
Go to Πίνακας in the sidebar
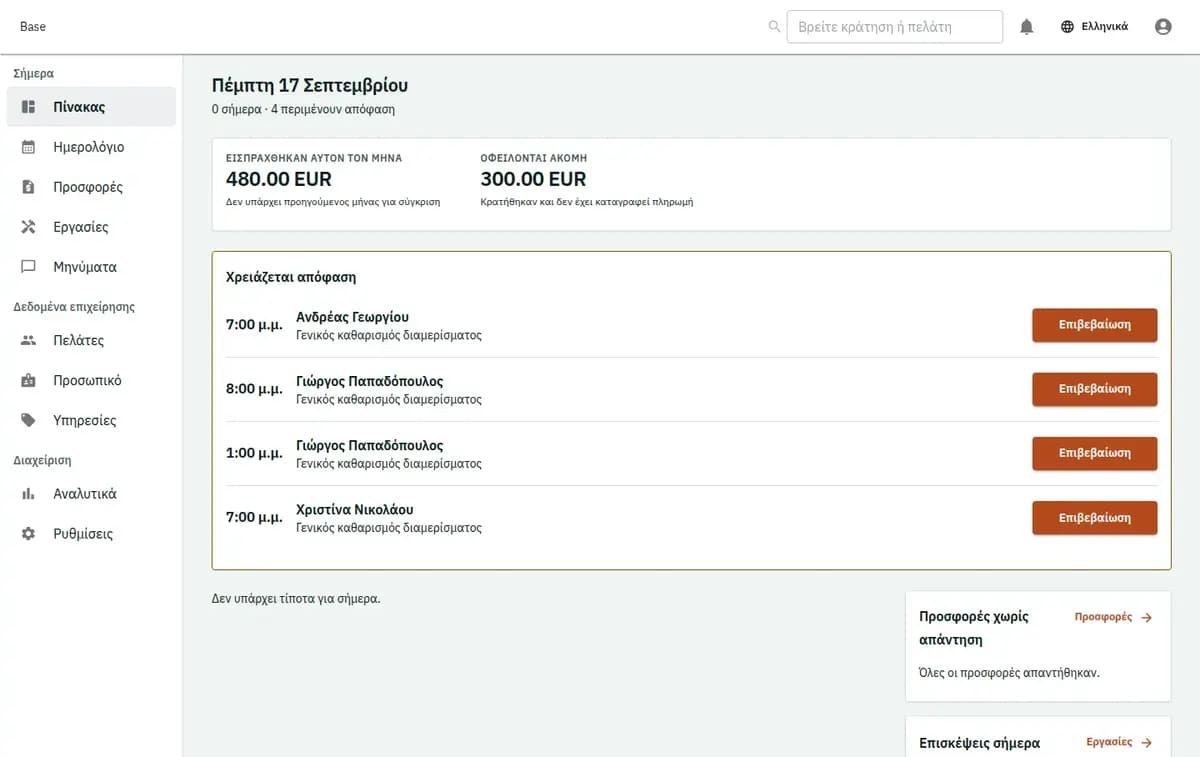[91, 107]
